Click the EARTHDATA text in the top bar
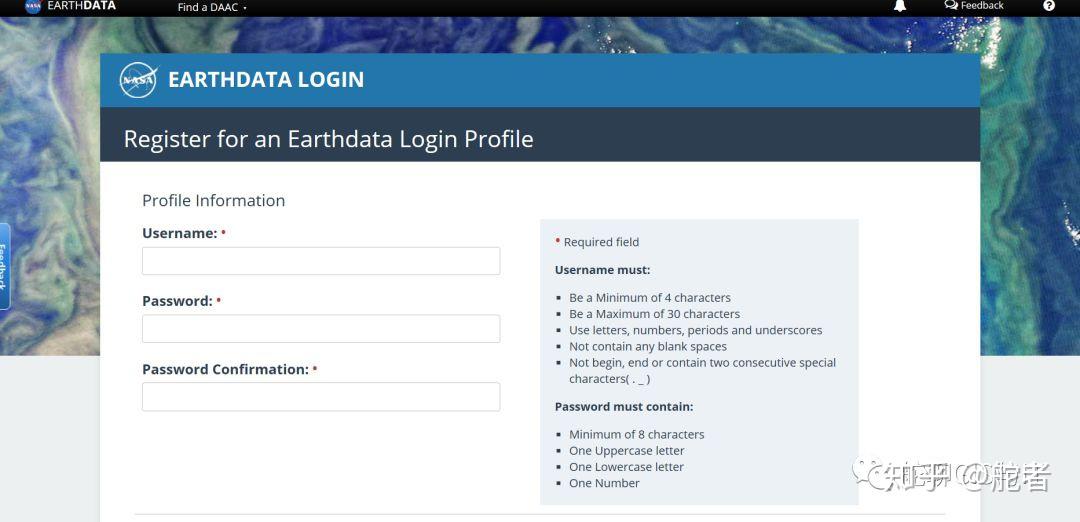The height and width of the screenshot is (522, 1080). (82, 6)
